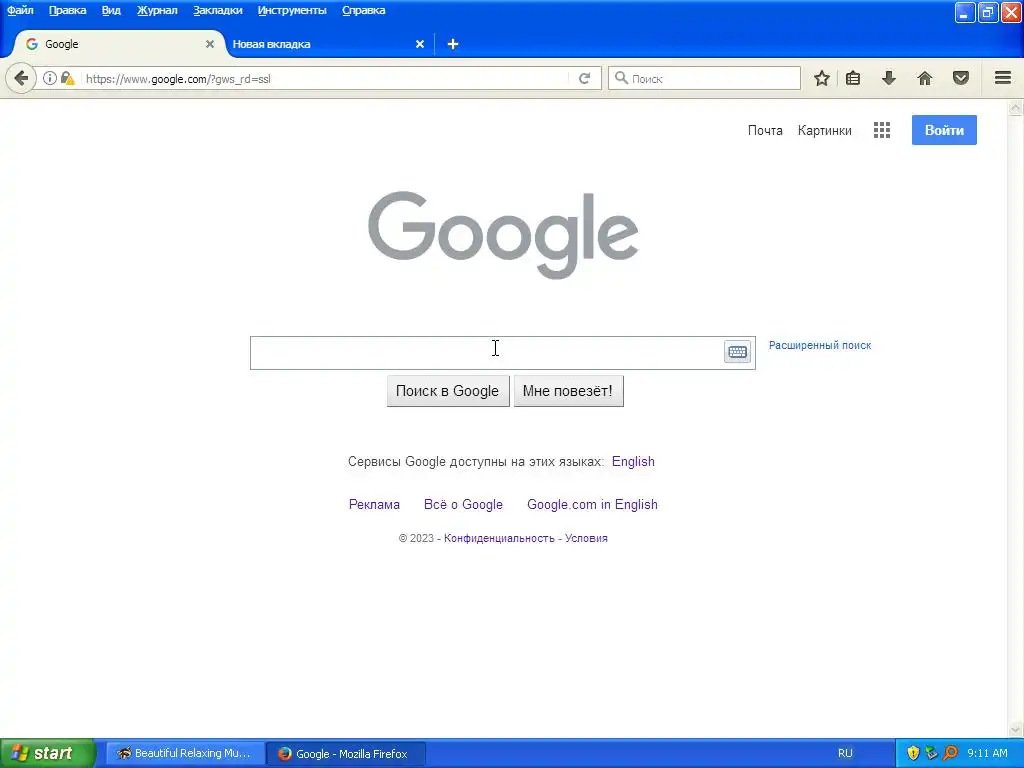This screenshot has width=1024, height=768.
Task: Bookmark this page with the star icon
Action: tap(822, 78)
